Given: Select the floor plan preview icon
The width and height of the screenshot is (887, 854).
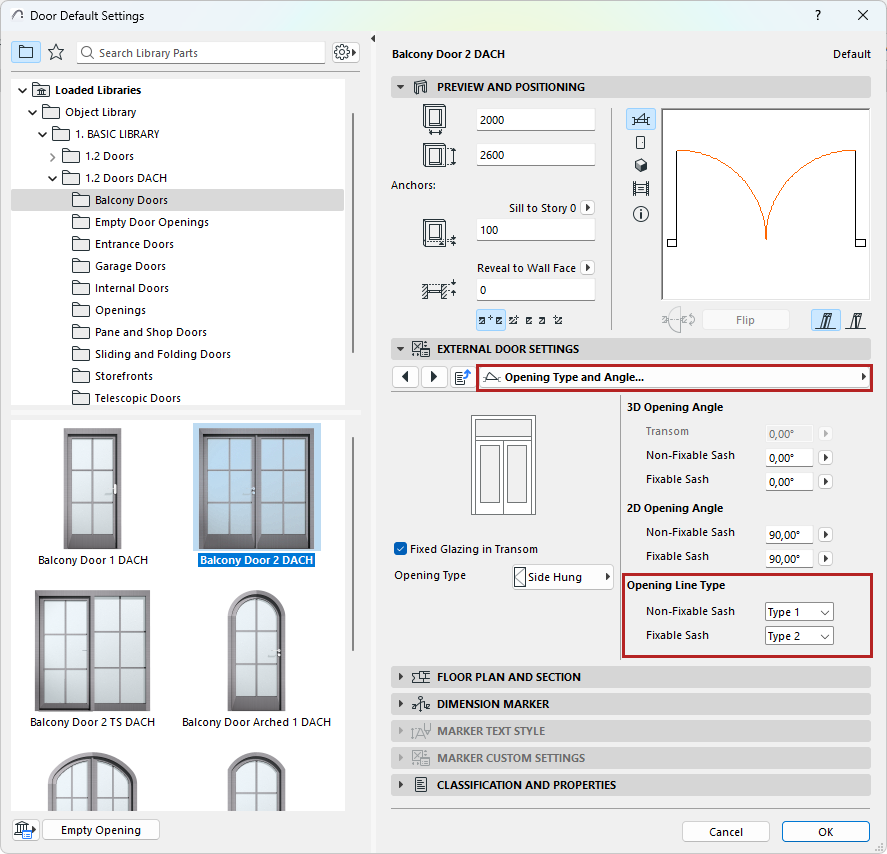Looking at the screenshot, I should (x=640, y=119).
